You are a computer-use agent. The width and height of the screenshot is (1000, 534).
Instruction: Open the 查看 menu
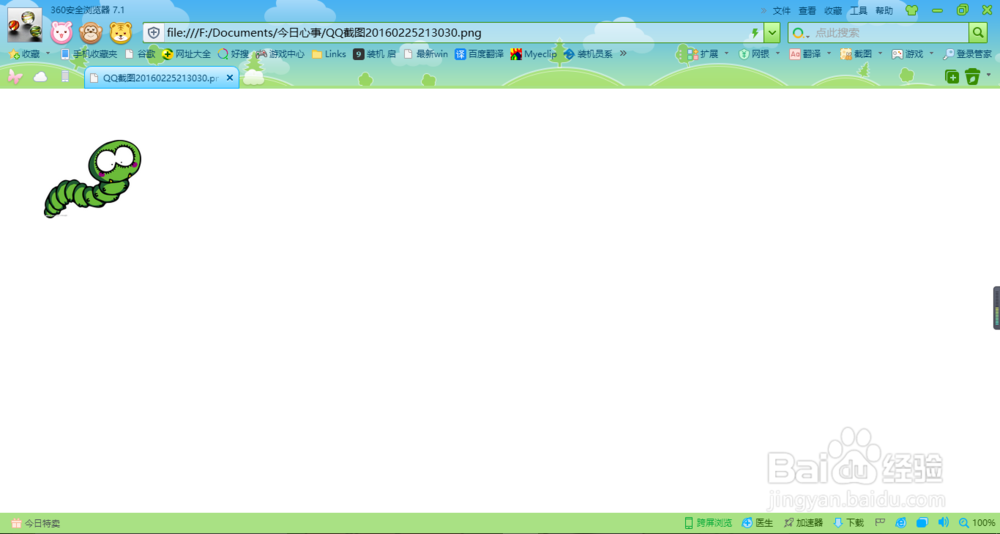[x=807, y=11]
